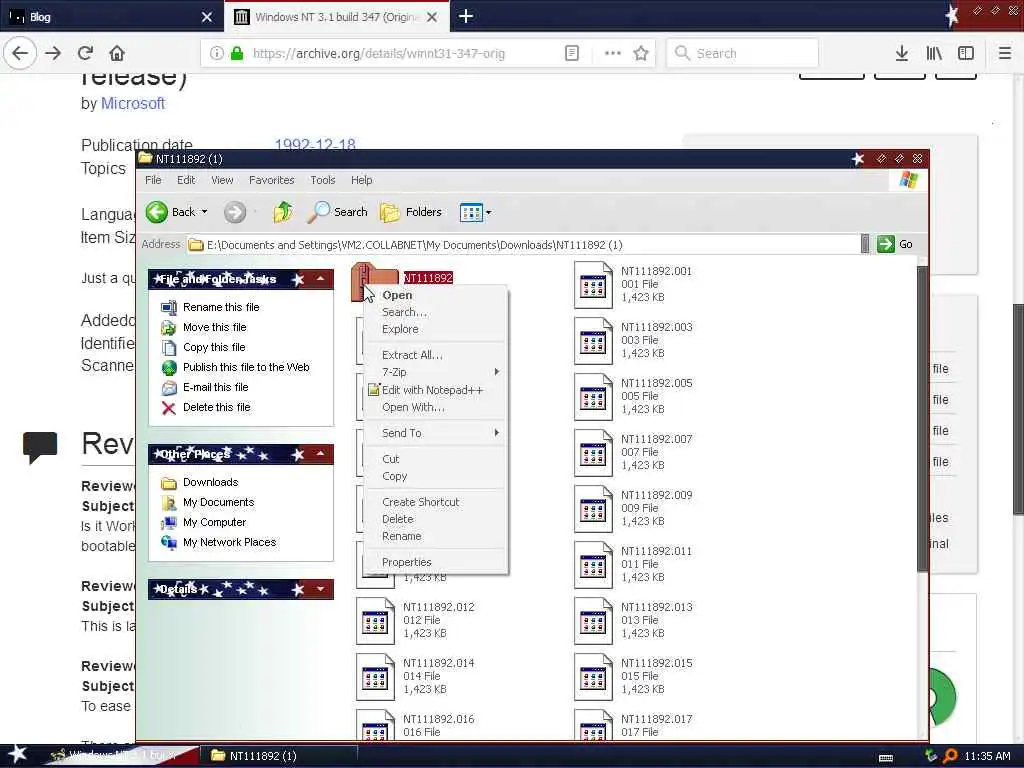
Task: Choose Open in context menu
Action: (397, 295)
